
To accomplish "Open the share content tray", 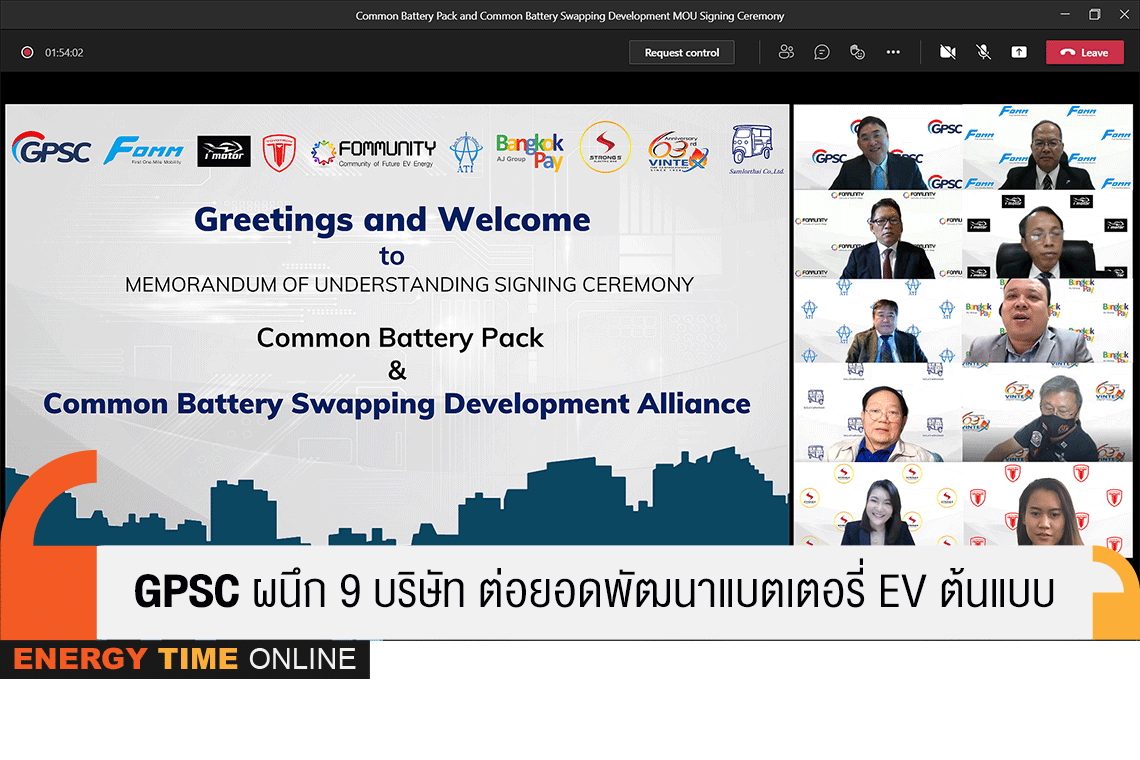I will [x=1019, y=52].
